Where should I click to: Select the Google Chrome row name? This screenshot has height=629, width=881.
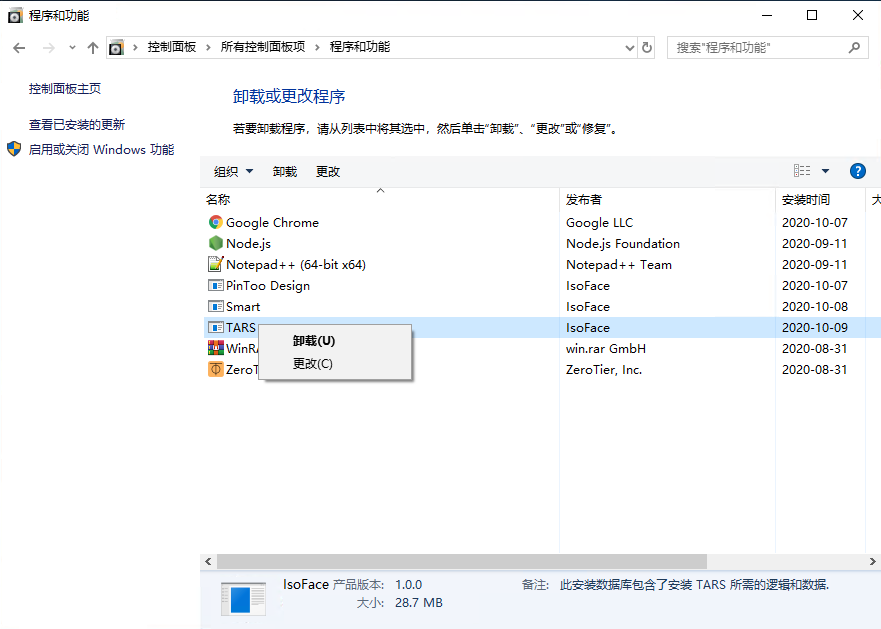pos(273,223)
